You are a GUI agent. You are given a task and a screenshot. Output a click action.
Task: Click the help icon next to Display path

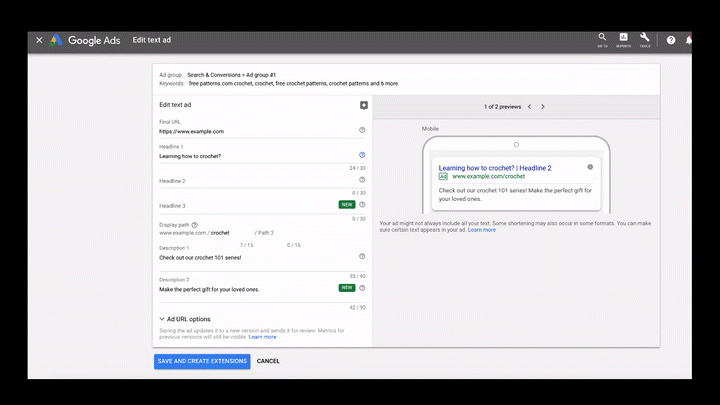[x=194, y=225]
